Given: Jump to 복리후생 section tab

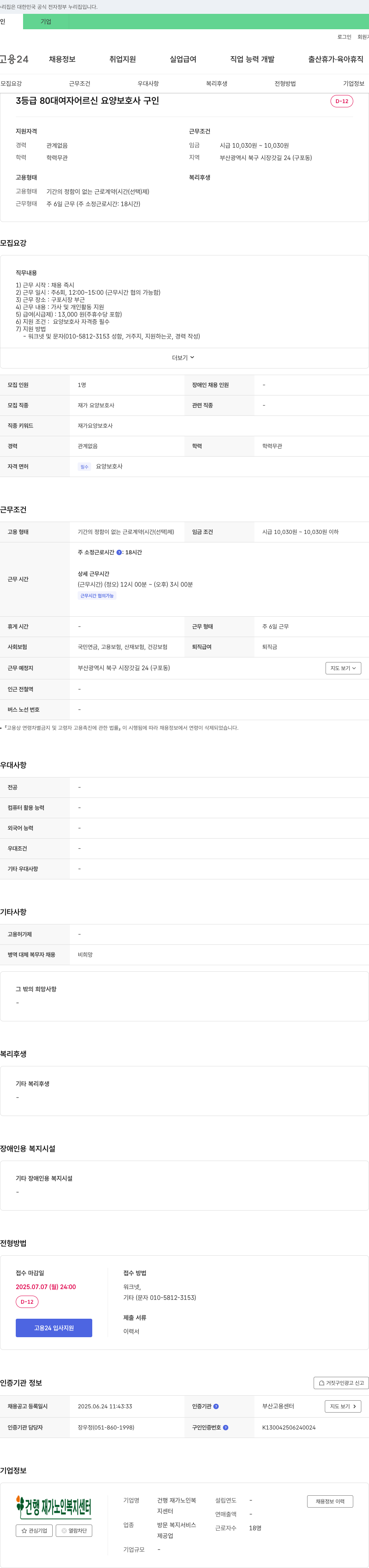Looking at the screenshot, I should 216,83.
